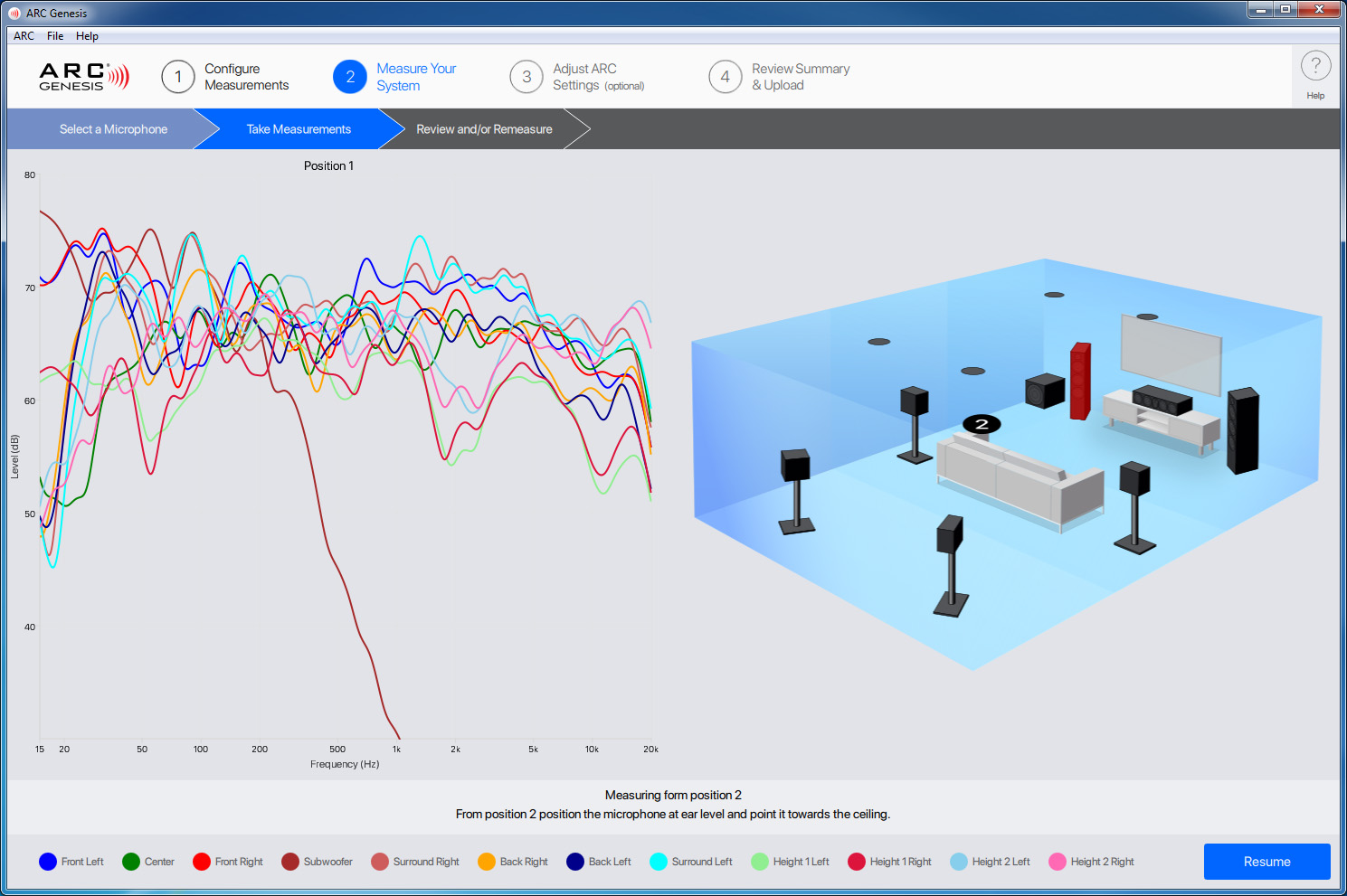1347x896 pixels.
Task: Click the Height 2 Right pink swatch
Action: (x=1057, y=862)
